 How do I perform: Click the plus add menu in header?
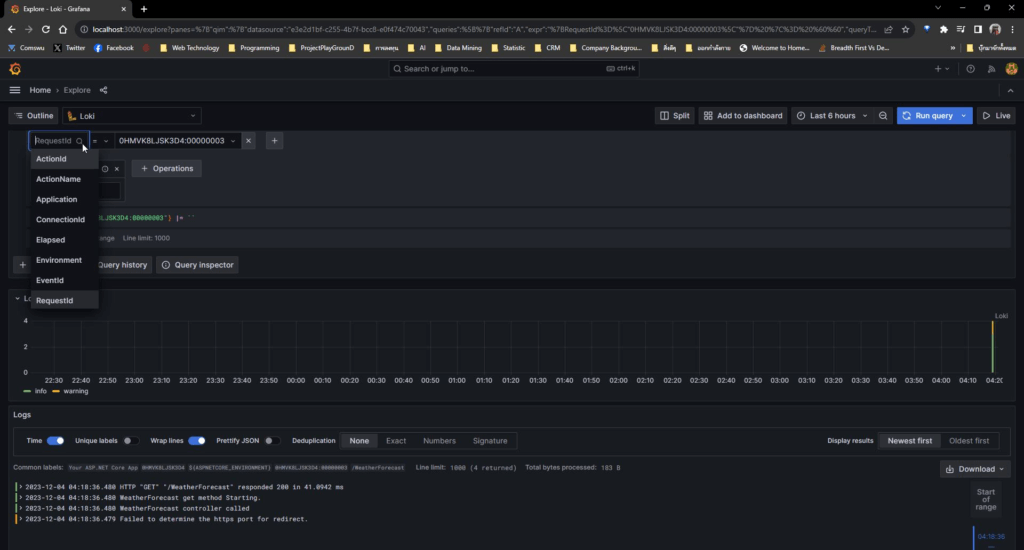(941, 69)
